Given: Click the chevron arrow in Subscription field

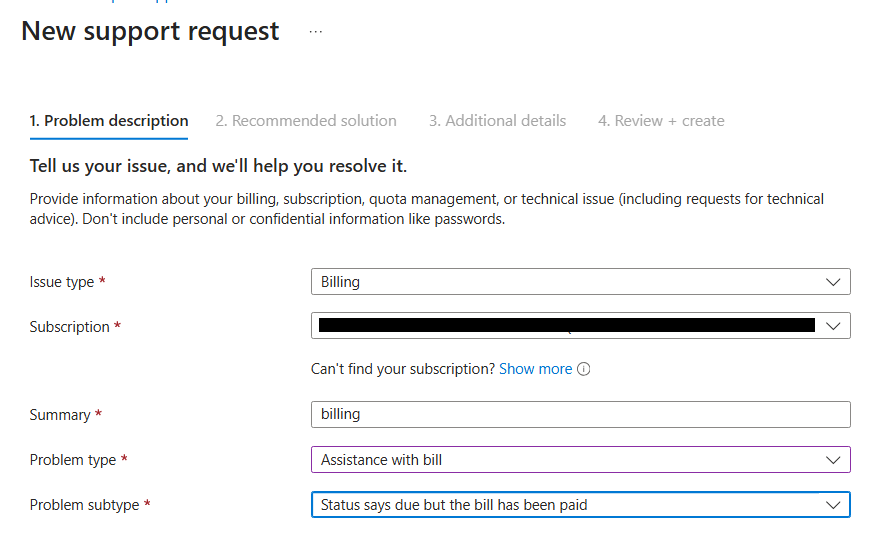Looking at the screenshot, I should point(833,326).
